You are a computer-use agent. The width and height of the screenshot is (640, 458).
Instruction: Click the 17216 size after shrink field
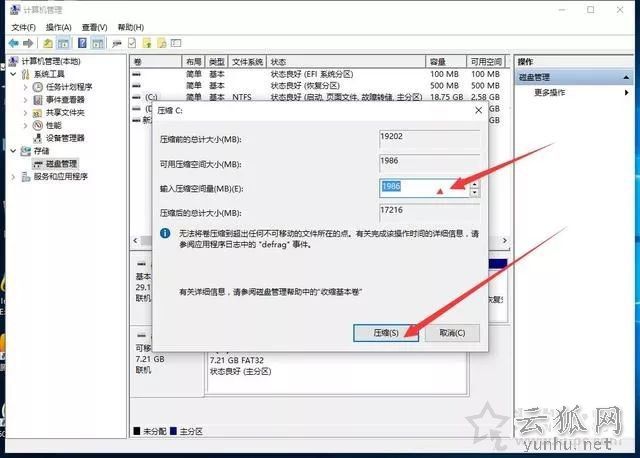pos(429,212)
